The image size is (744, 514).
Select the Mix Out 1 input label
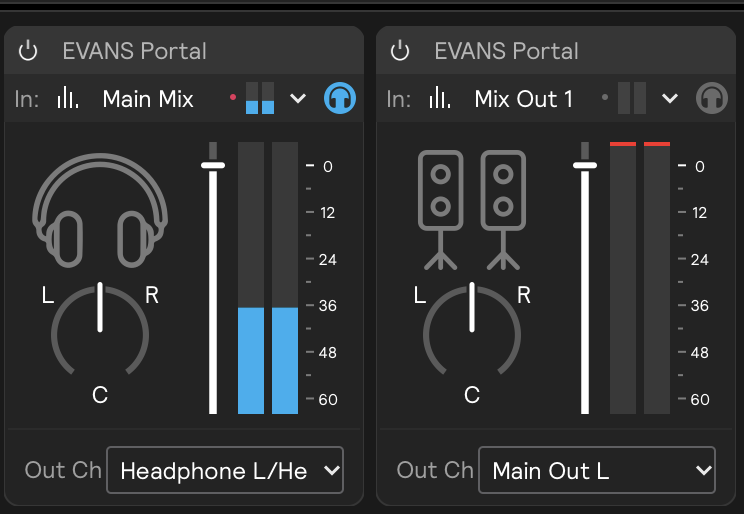[523, 98]
